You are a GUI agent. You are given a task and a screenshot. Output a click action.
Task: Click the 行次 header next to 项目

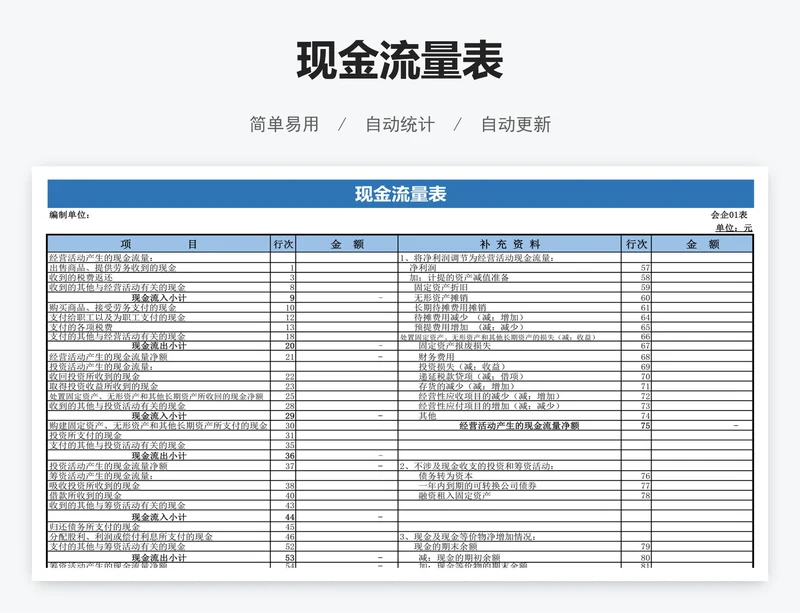pyautogui.click(x=283, y=244)
